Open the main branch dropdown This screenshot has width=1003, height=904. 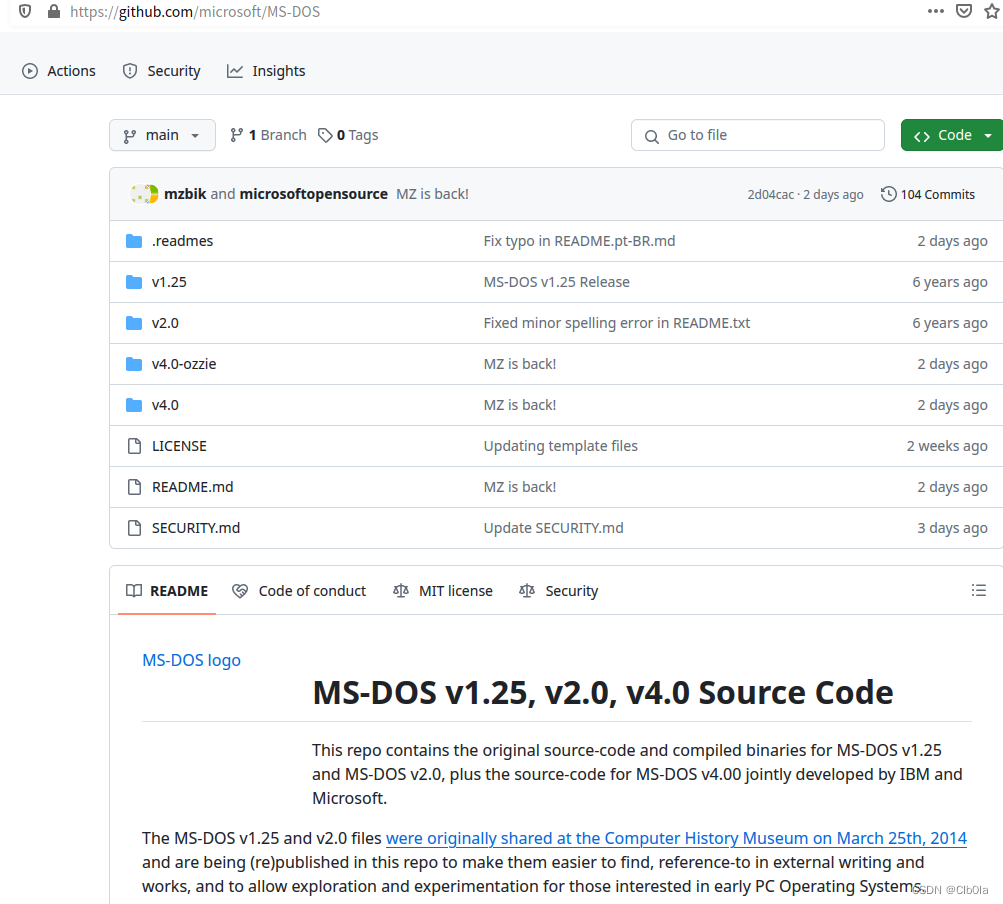point(162,134)
